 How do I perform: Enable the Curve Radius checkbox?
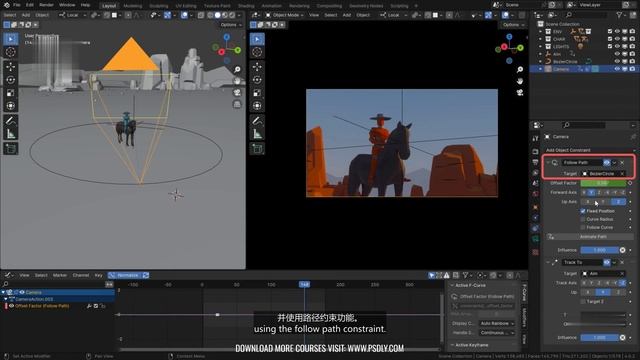coord(583,219)
